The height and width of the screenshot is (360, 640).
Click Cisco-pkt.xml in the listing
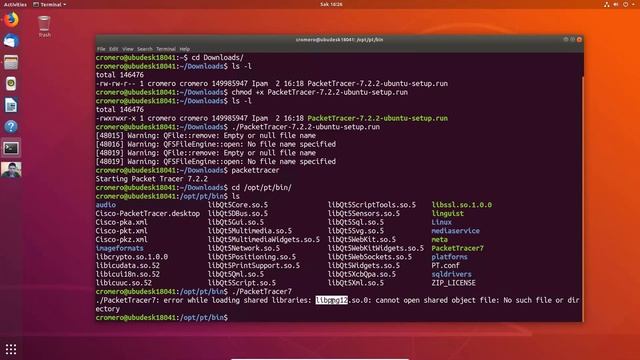click(122, 231)
